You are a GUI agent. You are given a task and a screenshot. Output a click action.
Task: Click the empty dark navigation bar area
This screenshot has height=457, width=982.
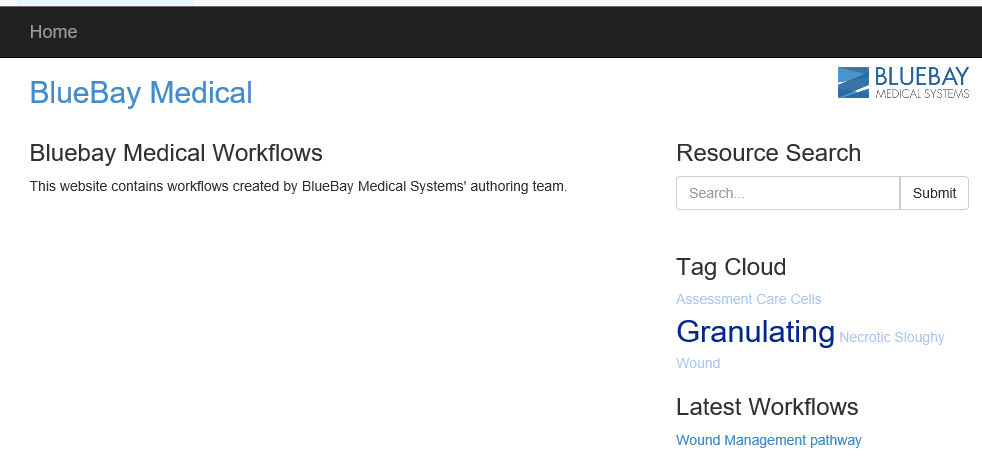click(x=500, y=32)
